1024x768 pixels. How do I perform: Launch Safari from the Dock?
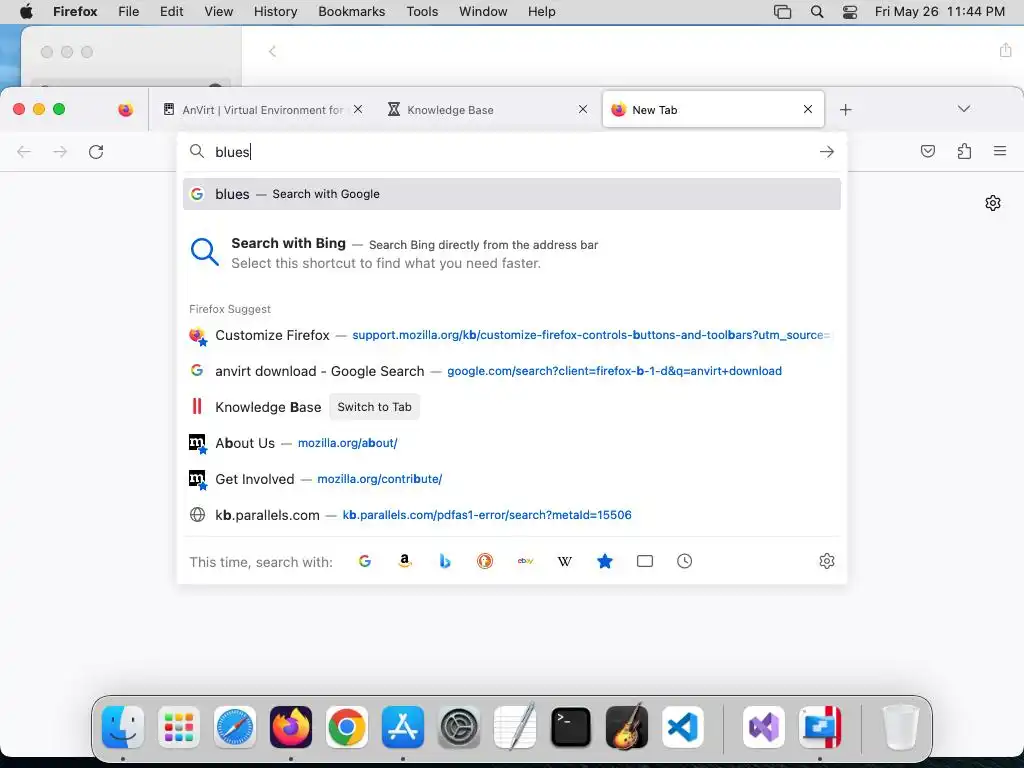click(x=235, y=727)
